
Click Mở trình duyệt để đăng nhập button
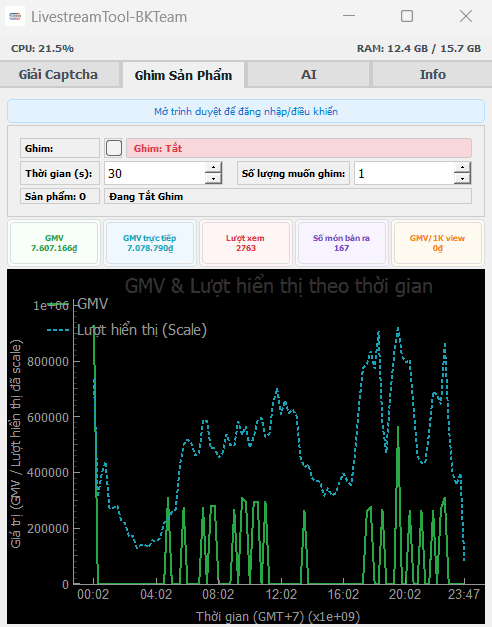246,111
